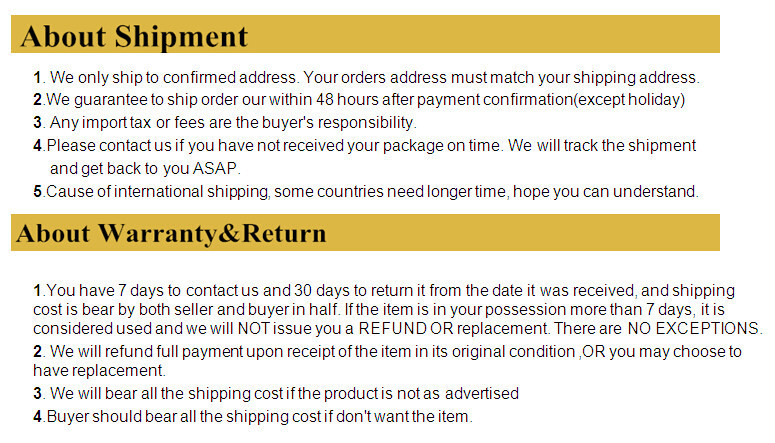
Task: Select the full payment refund rule
Action: [x=387, y=352]
